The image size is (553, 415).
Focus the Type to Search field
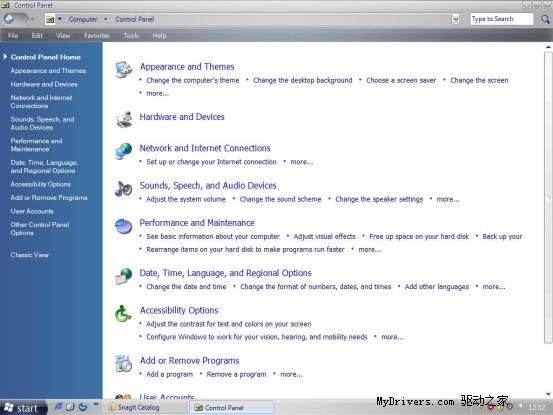pyautogui.click(x=502, y=19)
